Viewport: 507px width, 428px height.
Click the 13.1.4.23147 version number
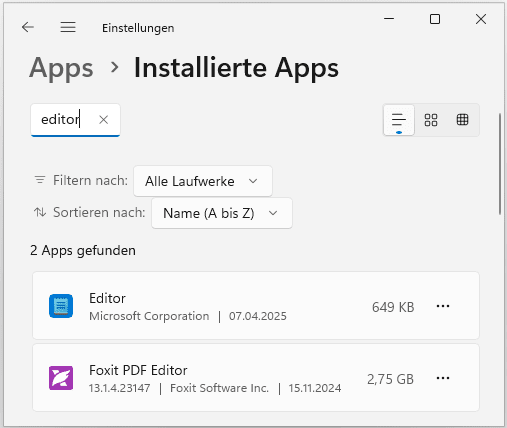(119, 388)
